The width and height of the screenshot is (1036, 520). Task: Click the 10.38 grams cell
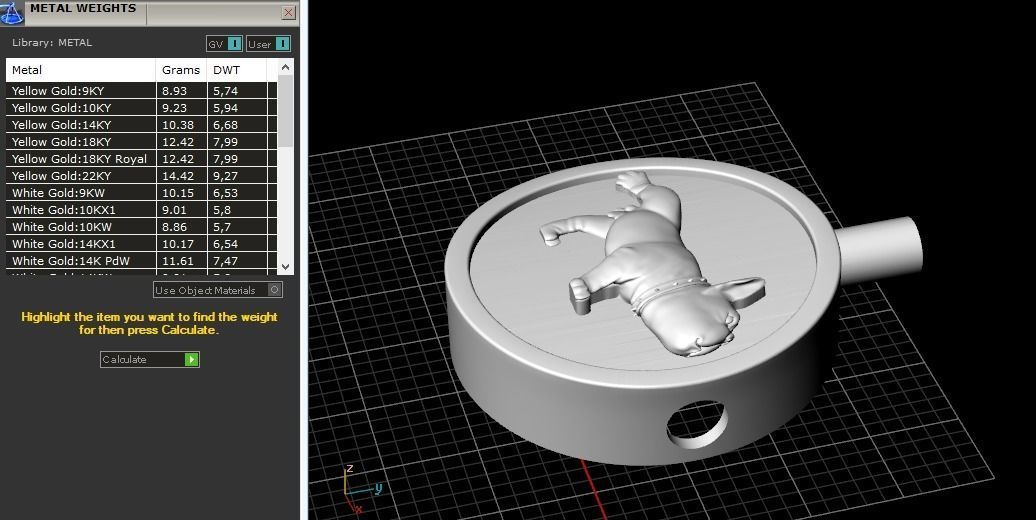pos(182,125)
